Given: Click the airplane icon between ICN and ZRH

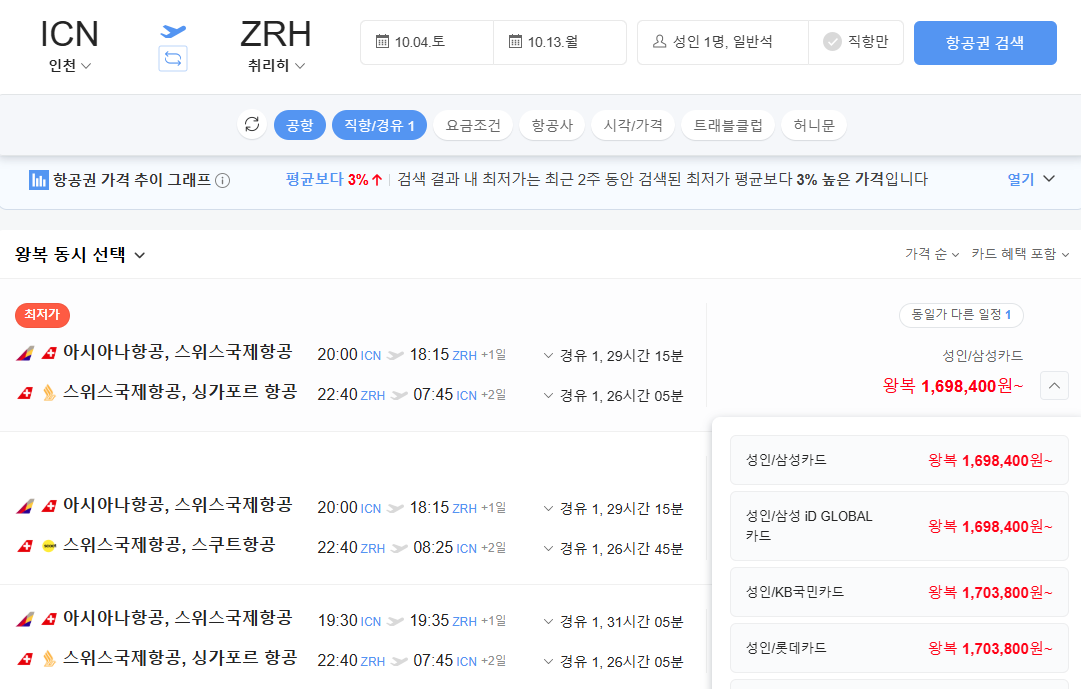Looking at the screenshot, I should point(173,31).
